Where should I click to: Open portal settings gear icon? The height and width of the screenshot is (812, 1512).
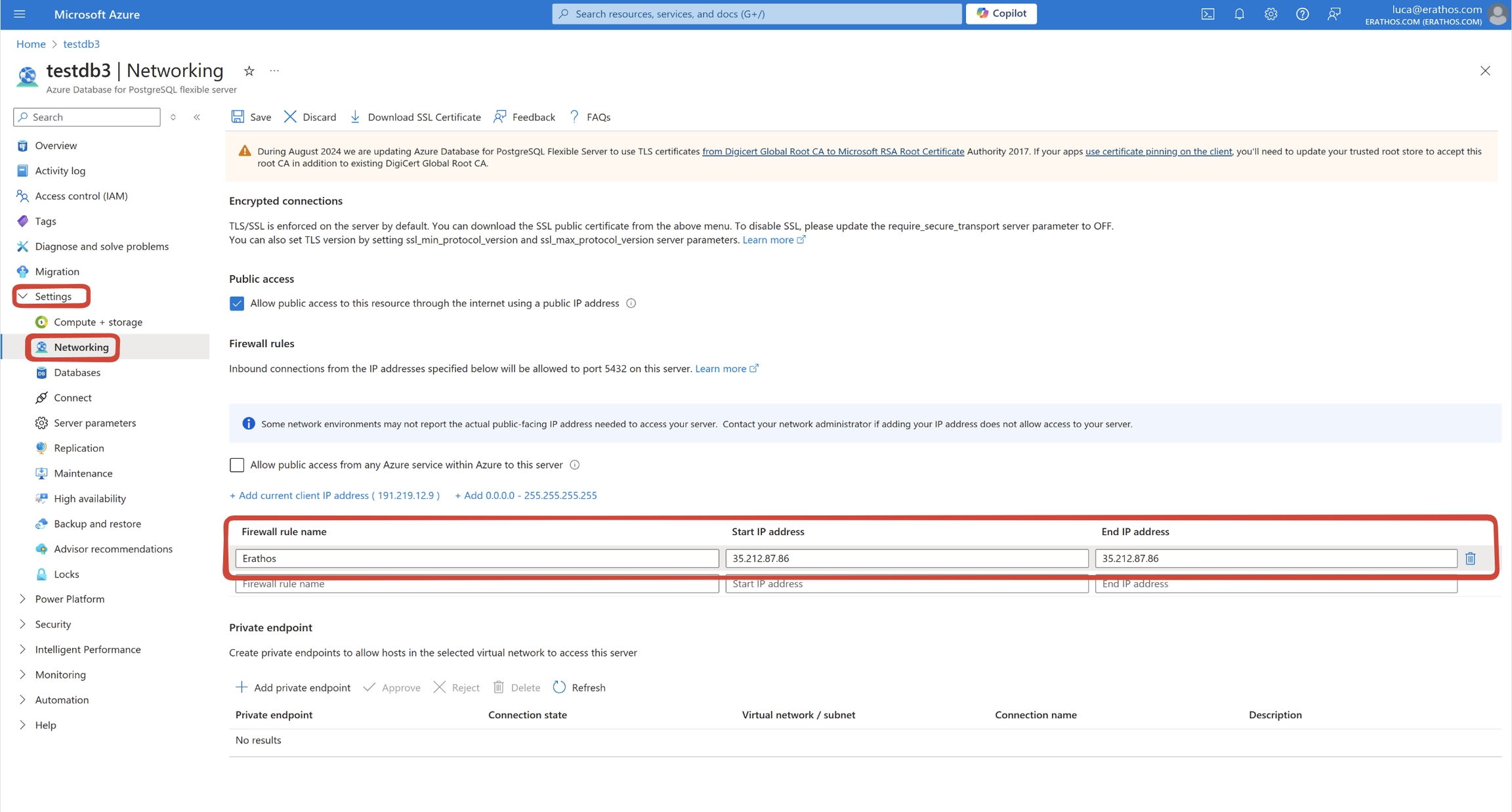[1270, 14]
